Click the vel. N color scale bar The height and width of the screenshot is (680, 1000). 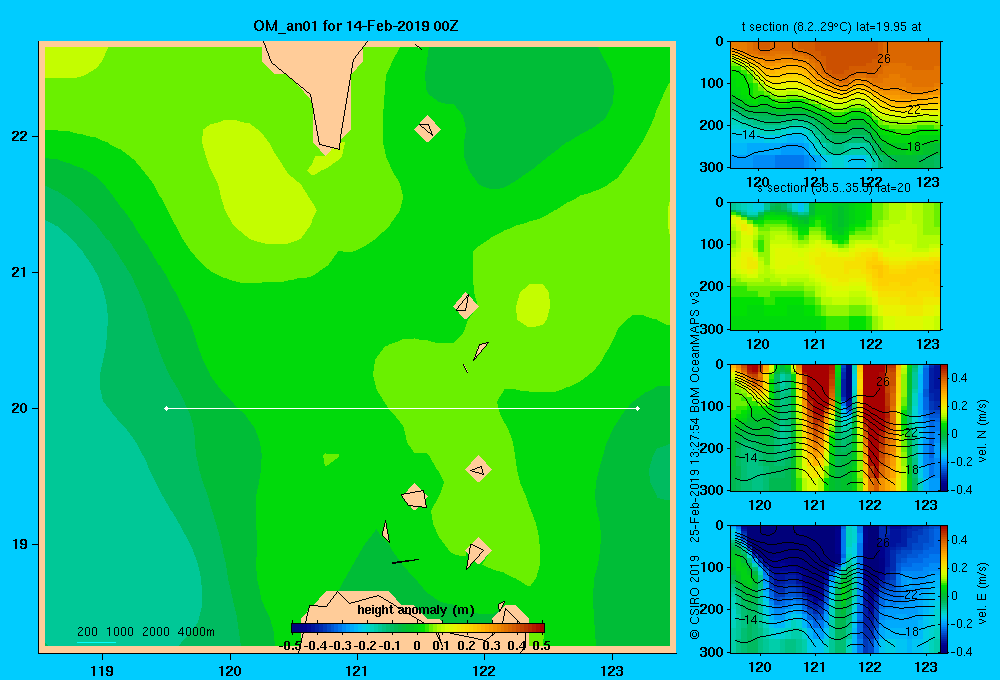(945, 427)
